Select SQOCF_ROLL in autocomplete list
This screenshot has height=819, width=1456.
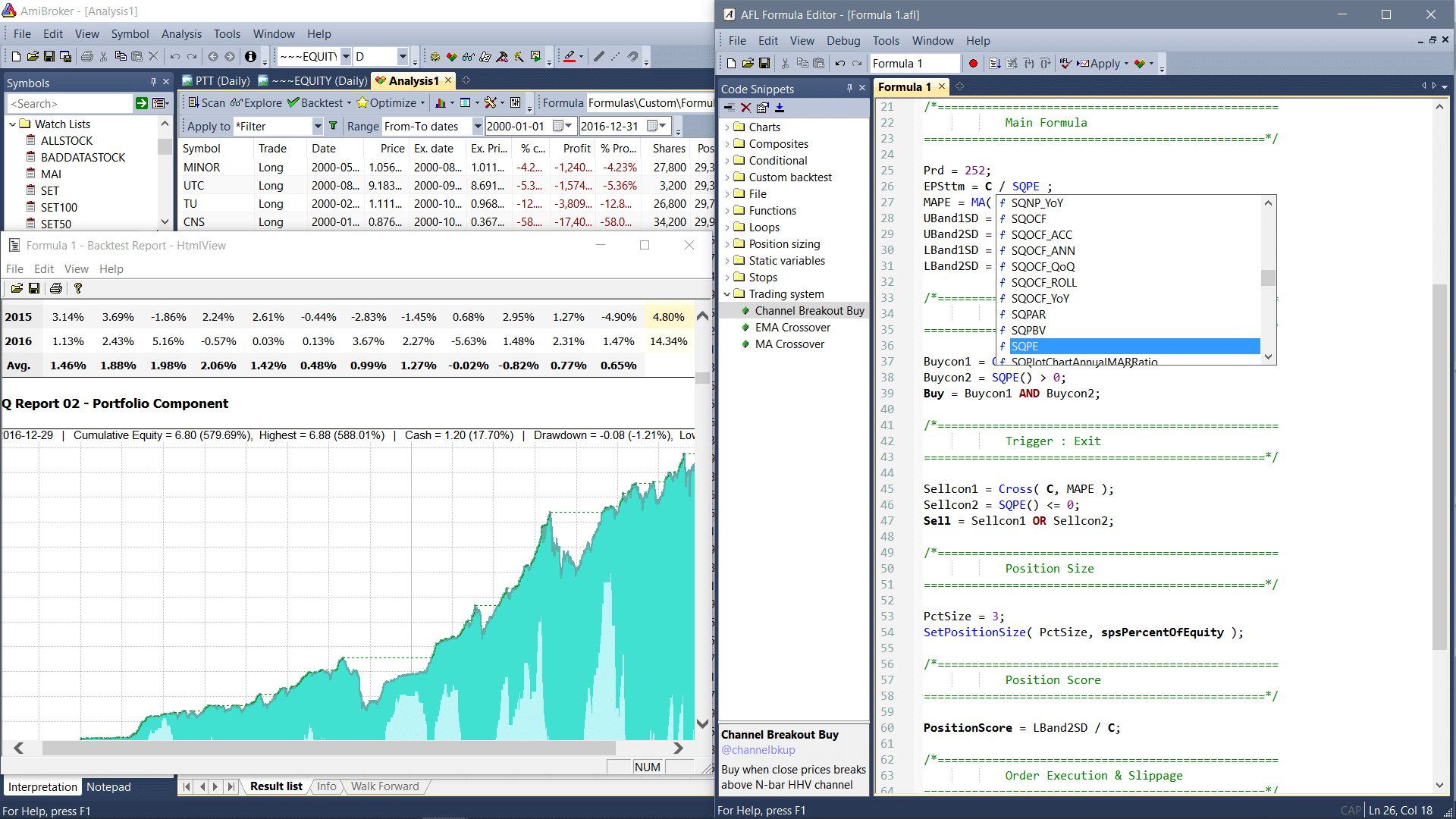coord(1043,283)
